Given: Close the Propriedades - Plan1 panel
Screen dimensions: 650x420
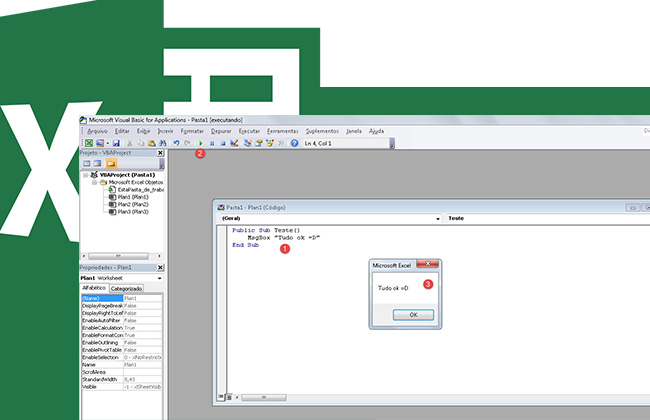Looking at the screenshot, I should tap(160, 267).
